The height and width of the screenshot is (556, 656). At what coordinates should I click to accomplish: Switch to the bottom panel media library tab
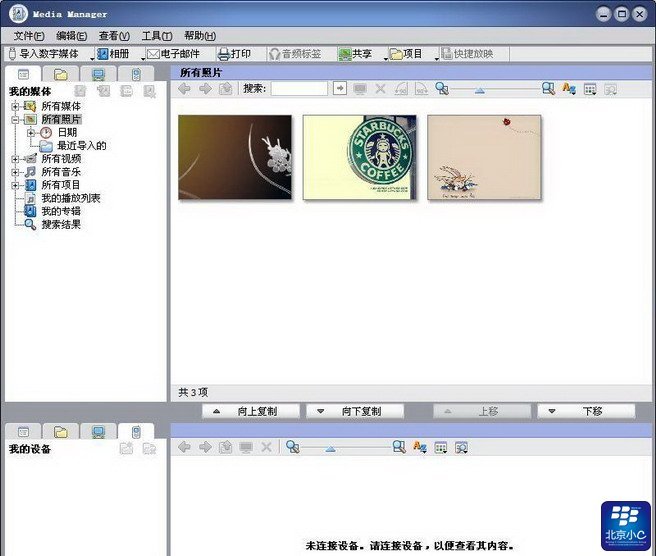[x=23, y=432]
